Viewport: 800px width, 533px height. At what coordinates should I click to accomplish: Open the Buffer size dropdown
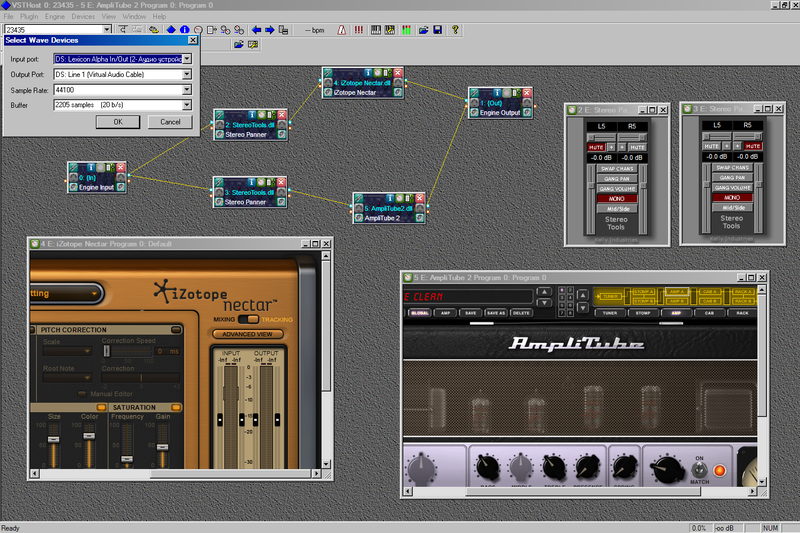[x=187, y=104]
